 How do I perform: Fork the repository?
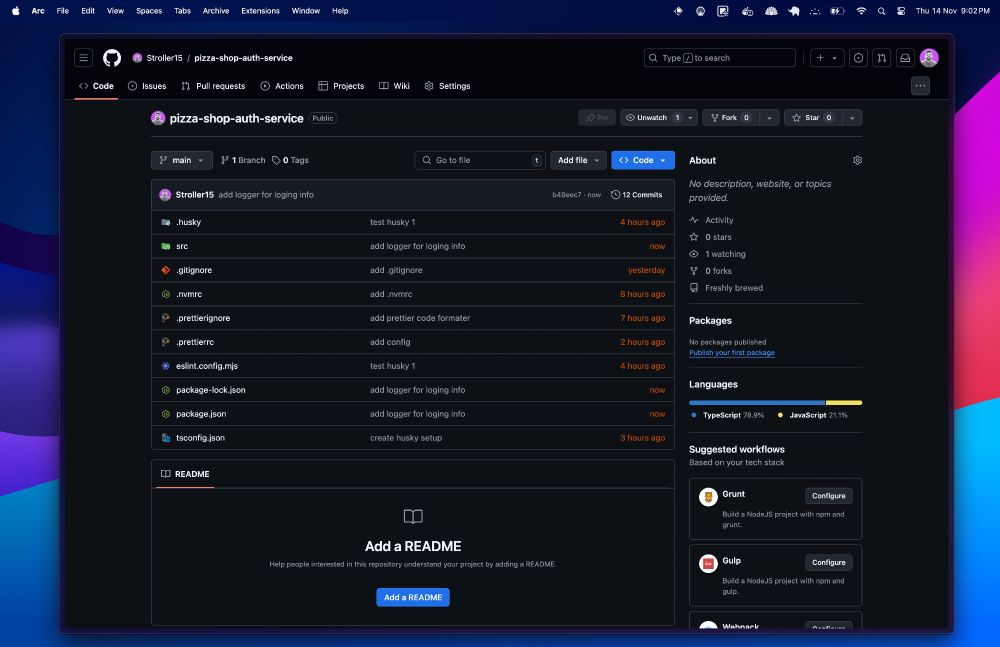coord(731,117)
